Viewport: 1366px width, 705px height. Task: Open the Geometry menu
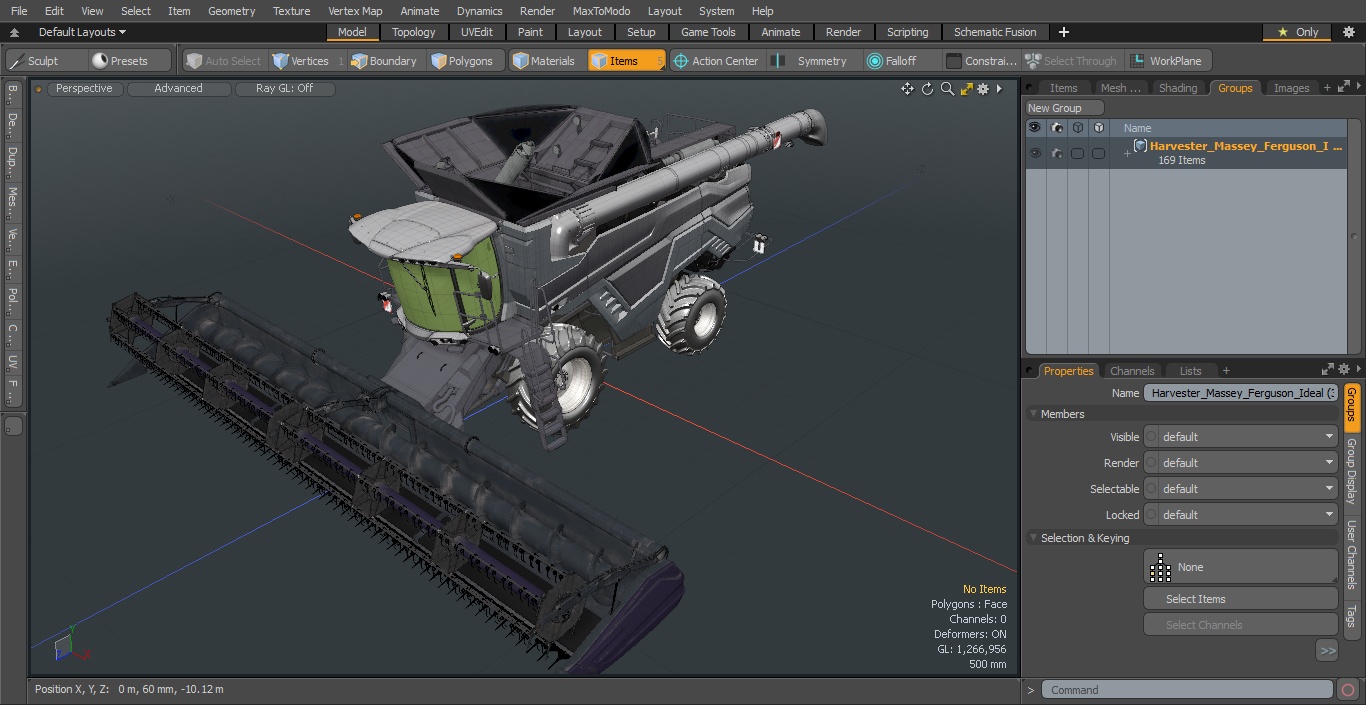[231, 11]
